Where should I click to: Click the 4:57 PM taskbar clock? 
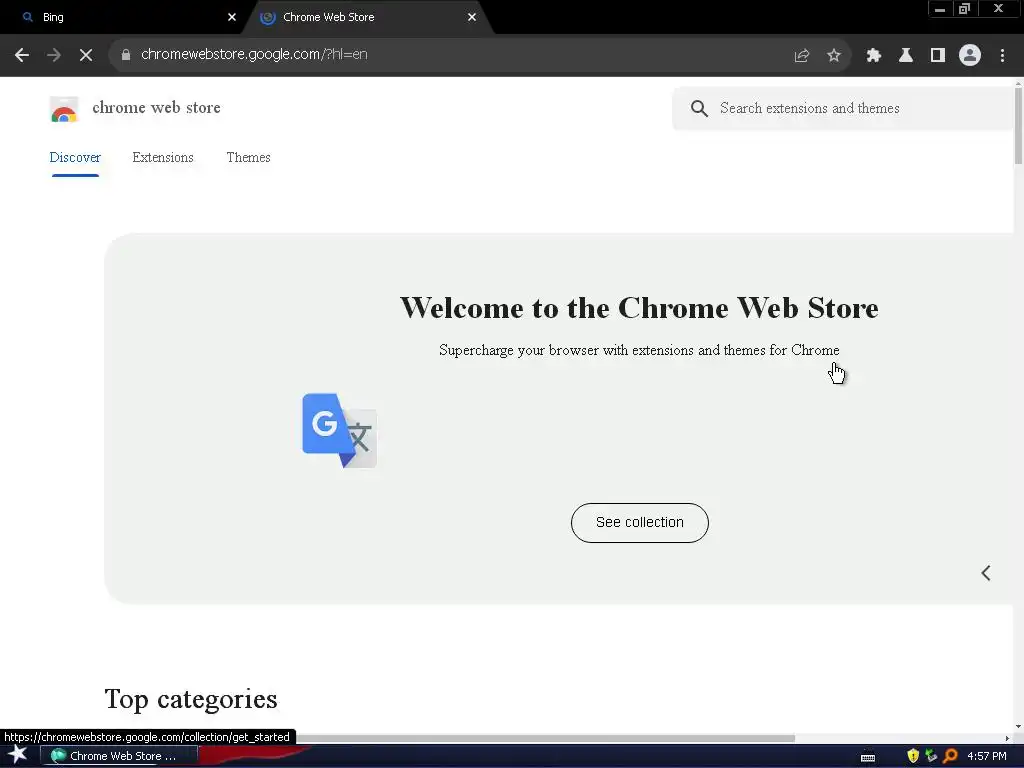tap(987, 756)
